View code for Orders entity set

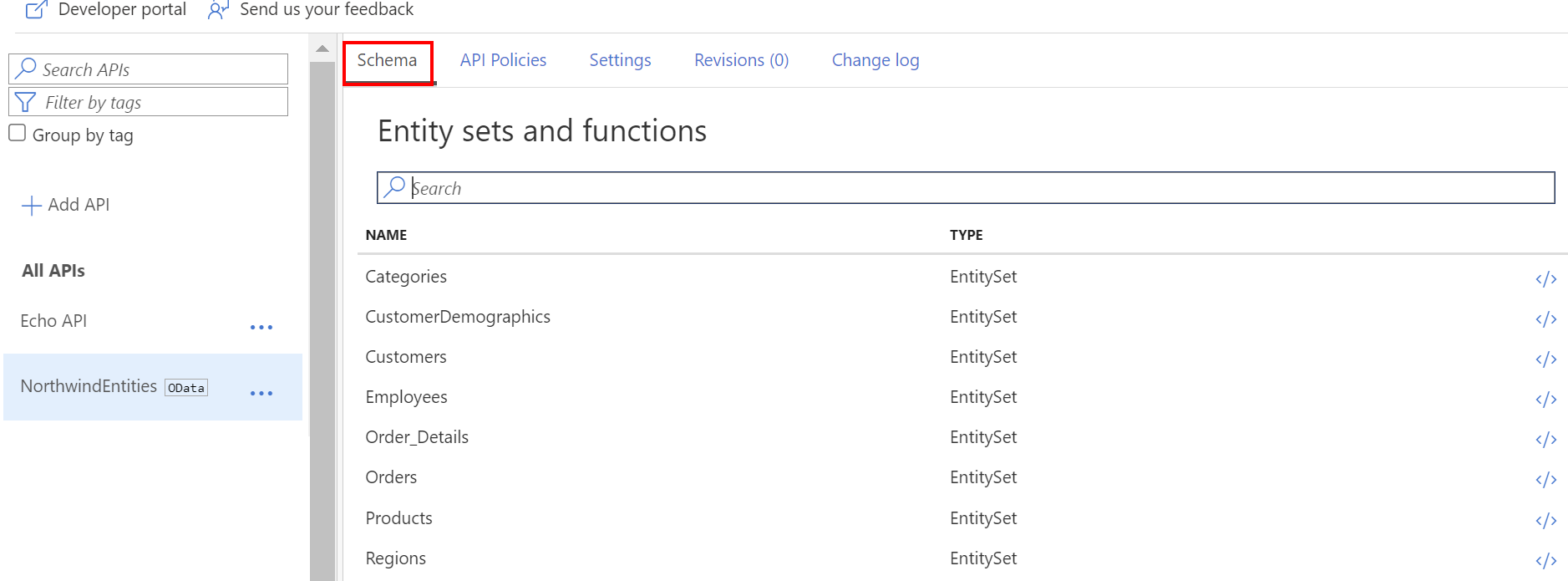click(1545, 479)
